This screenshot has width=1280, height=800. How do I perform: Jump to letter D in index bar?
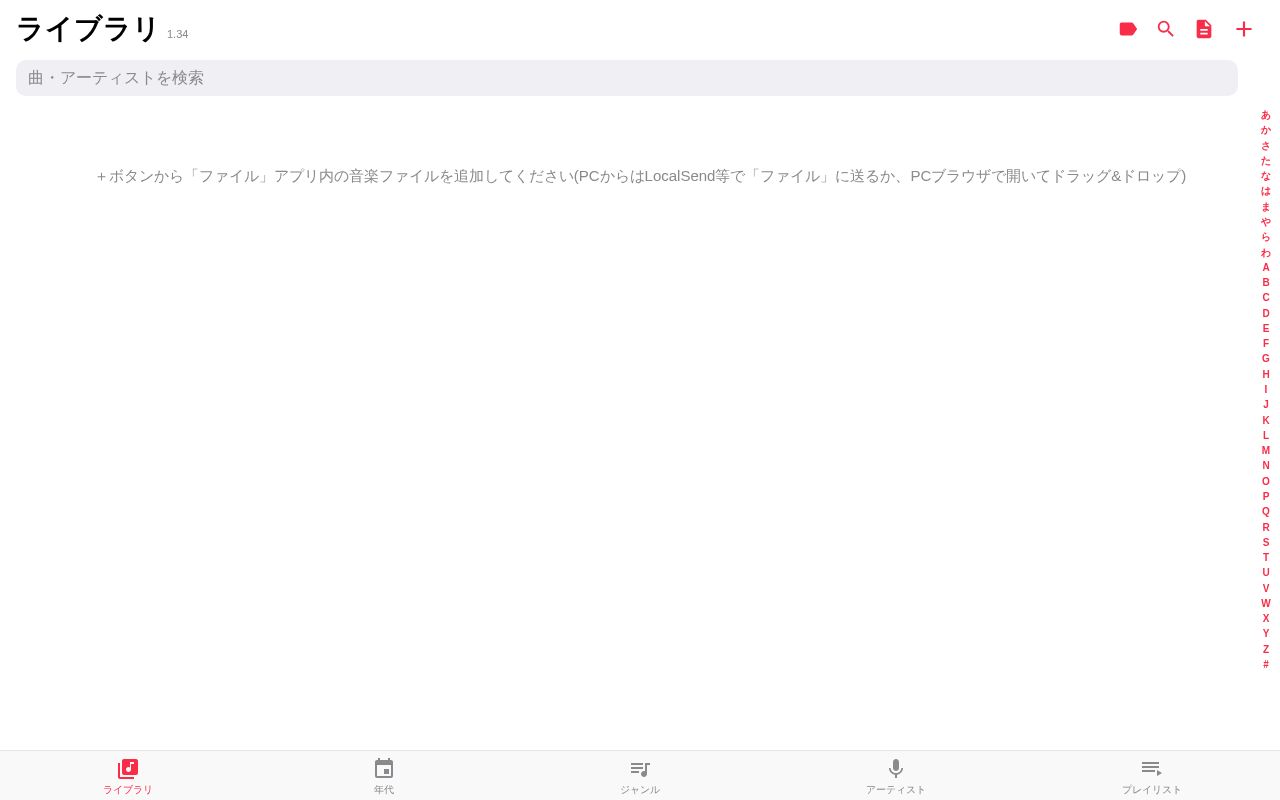point(1266,314)
